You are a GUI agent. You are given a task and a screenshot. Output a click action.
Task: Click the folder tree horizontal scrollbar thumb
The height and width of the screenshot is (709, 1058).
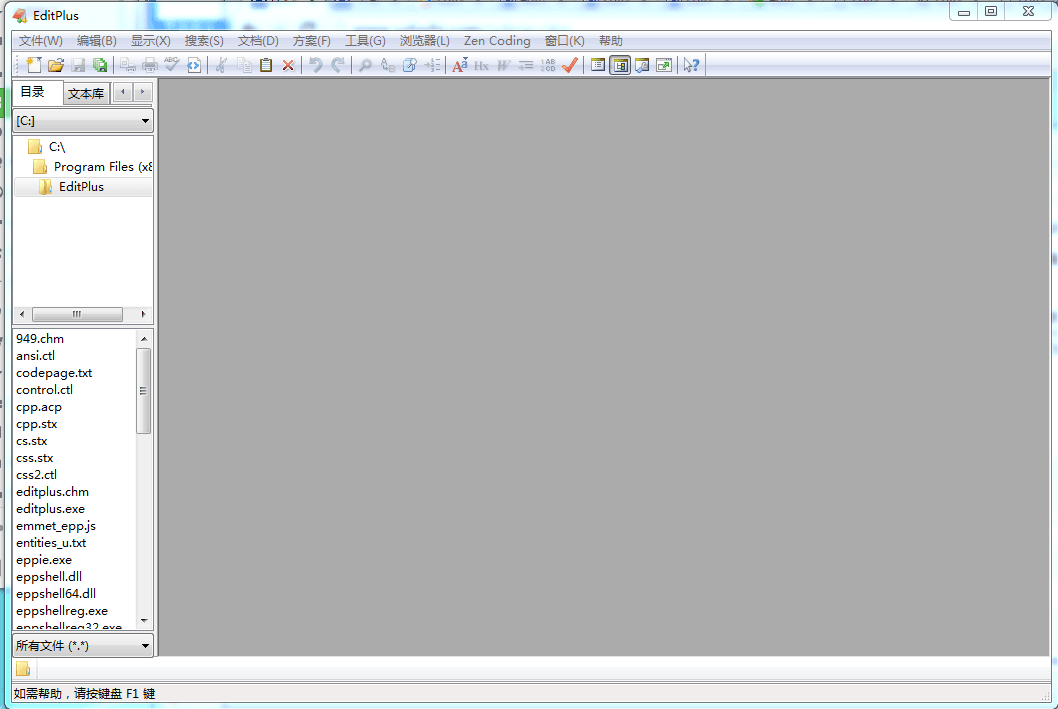tap(77, 314)
